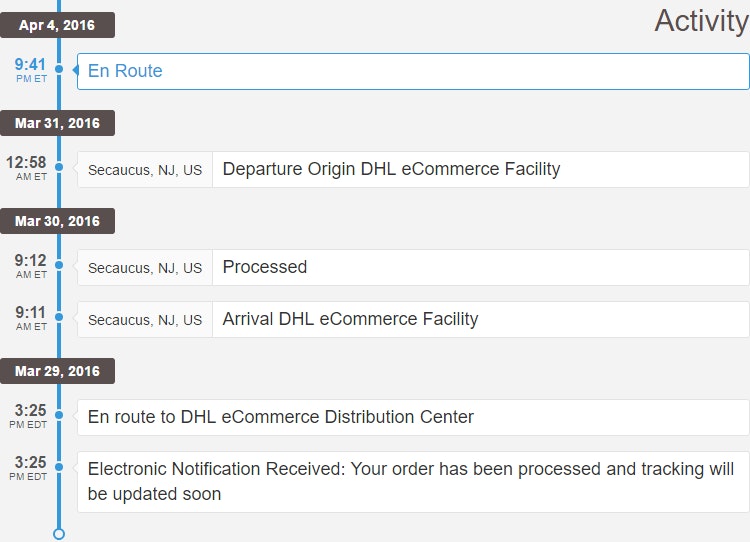
Task: Click the 9:41 PM ET time label
Action: click(30, 70)
